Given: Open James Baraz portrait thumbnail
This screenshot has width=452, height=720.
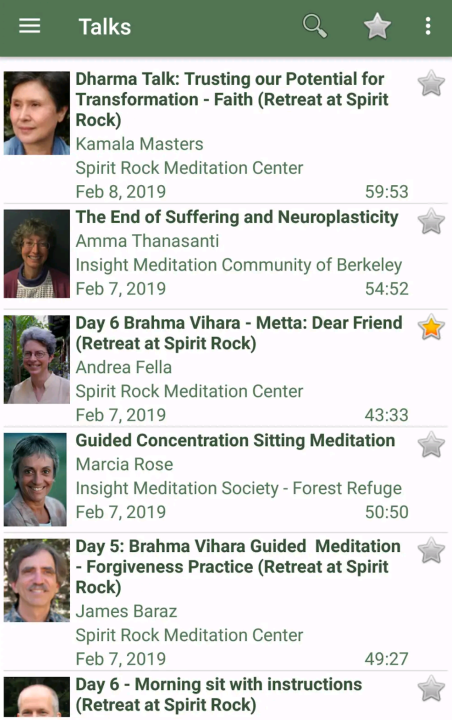Looking at the screenshot, I should tap(37, 580).
